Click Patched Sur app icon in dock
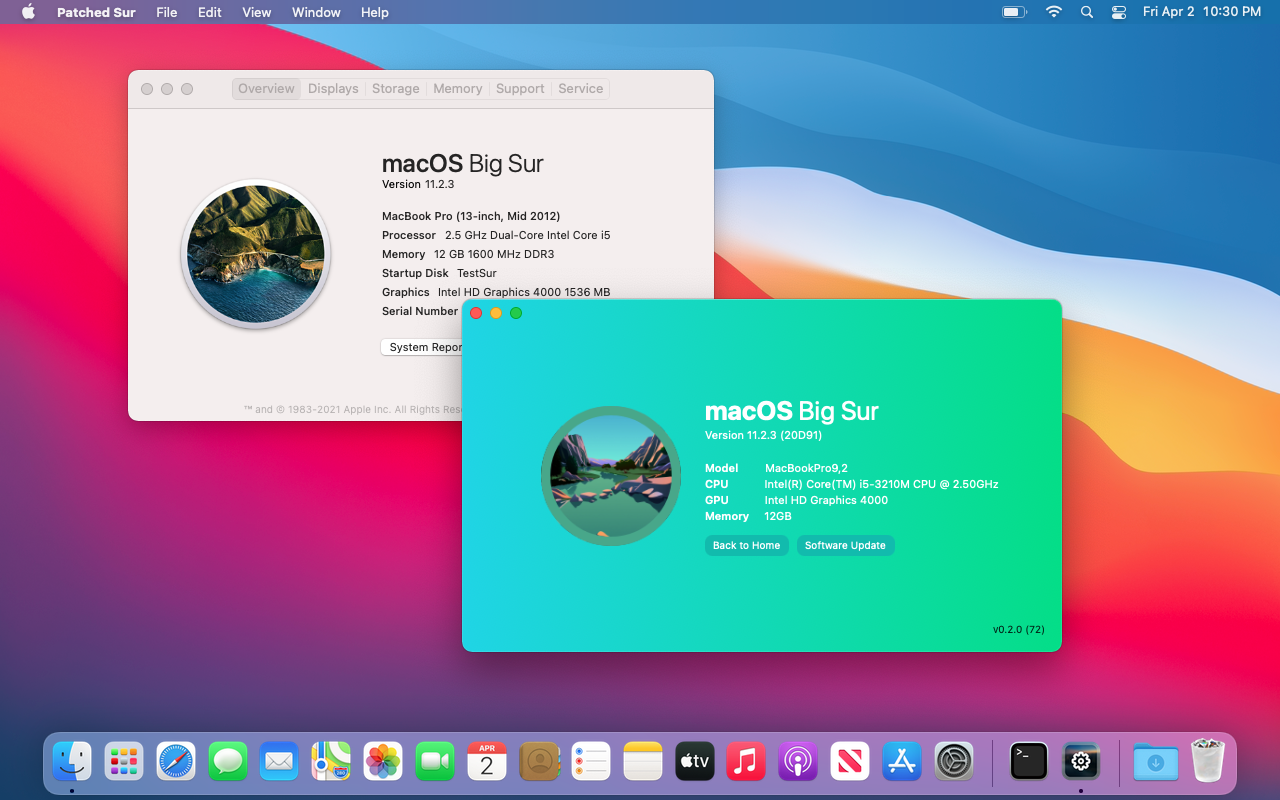 click(1081, 762)
